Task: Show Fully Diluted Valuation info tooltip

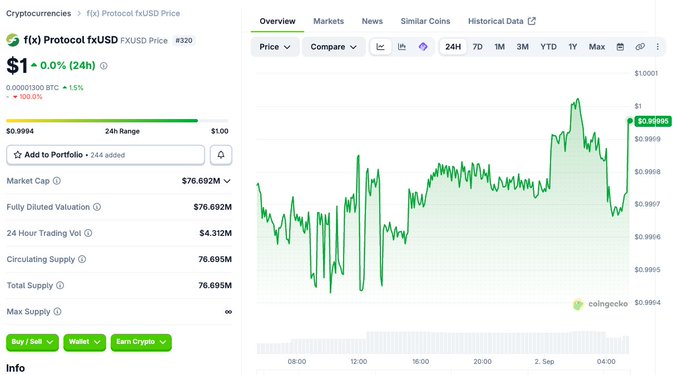Action: coord(97,207)
